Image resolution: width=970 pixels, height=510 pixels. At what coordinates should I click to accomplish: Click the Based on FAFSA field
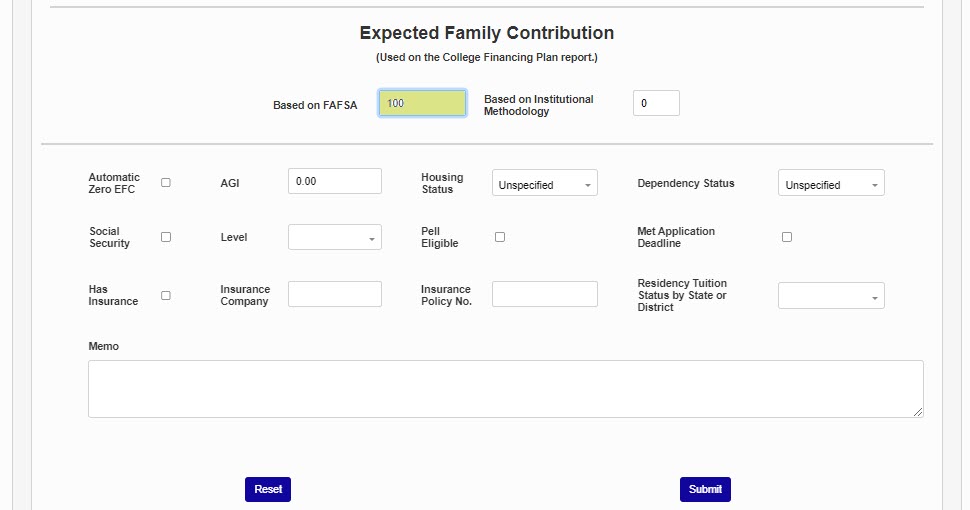(422, 103)
